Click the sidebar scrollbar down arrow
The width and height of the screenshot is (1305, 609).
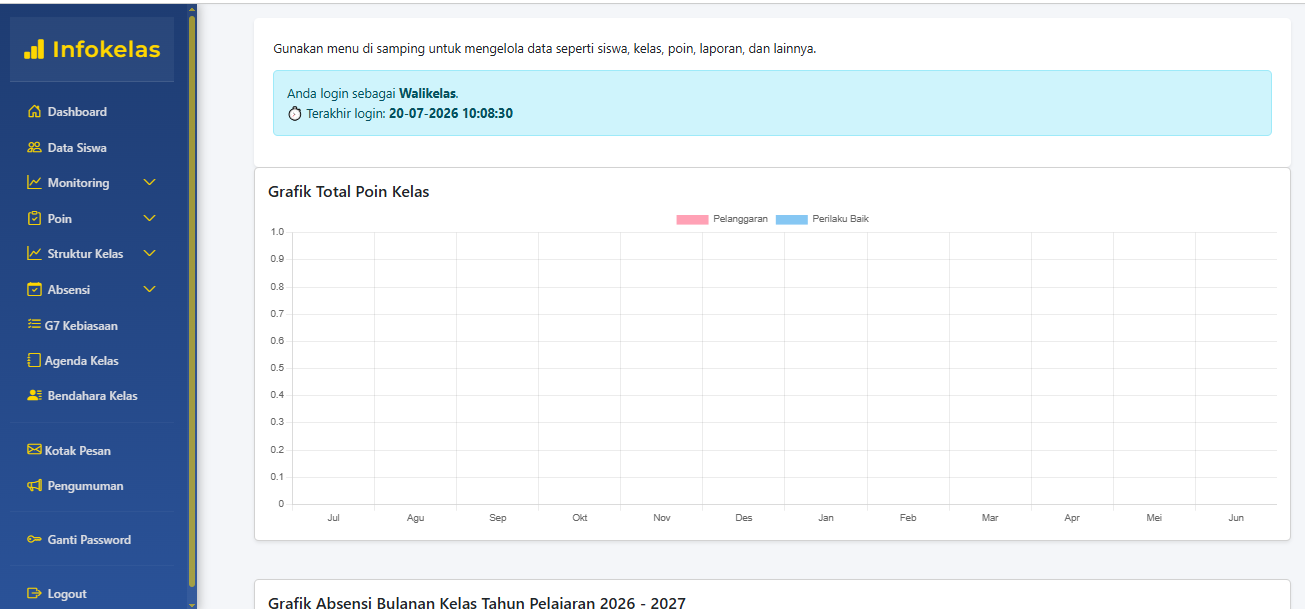192,603
